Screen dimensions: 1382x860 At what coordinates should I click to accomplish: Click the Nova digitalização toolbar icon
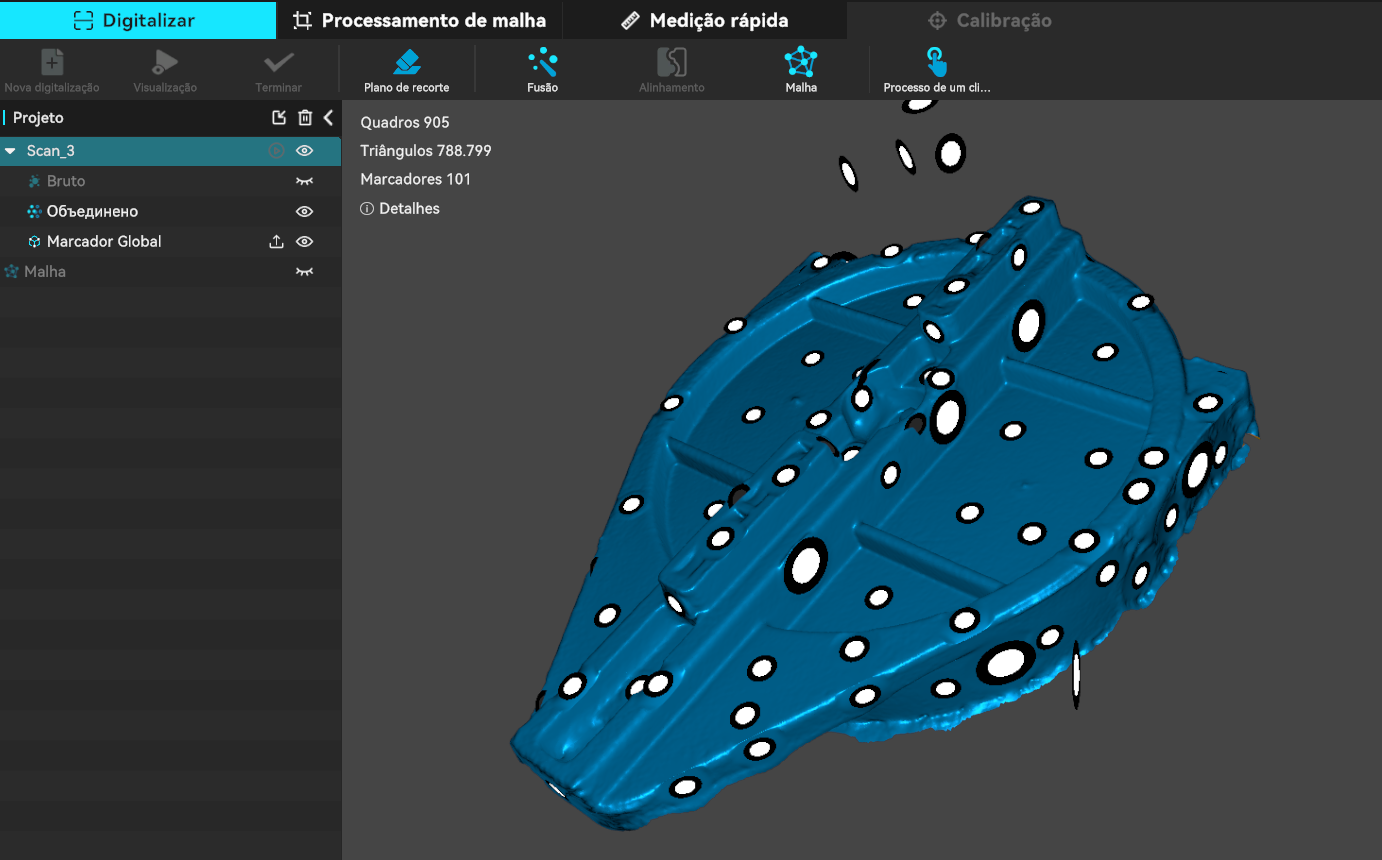point(52,63)
